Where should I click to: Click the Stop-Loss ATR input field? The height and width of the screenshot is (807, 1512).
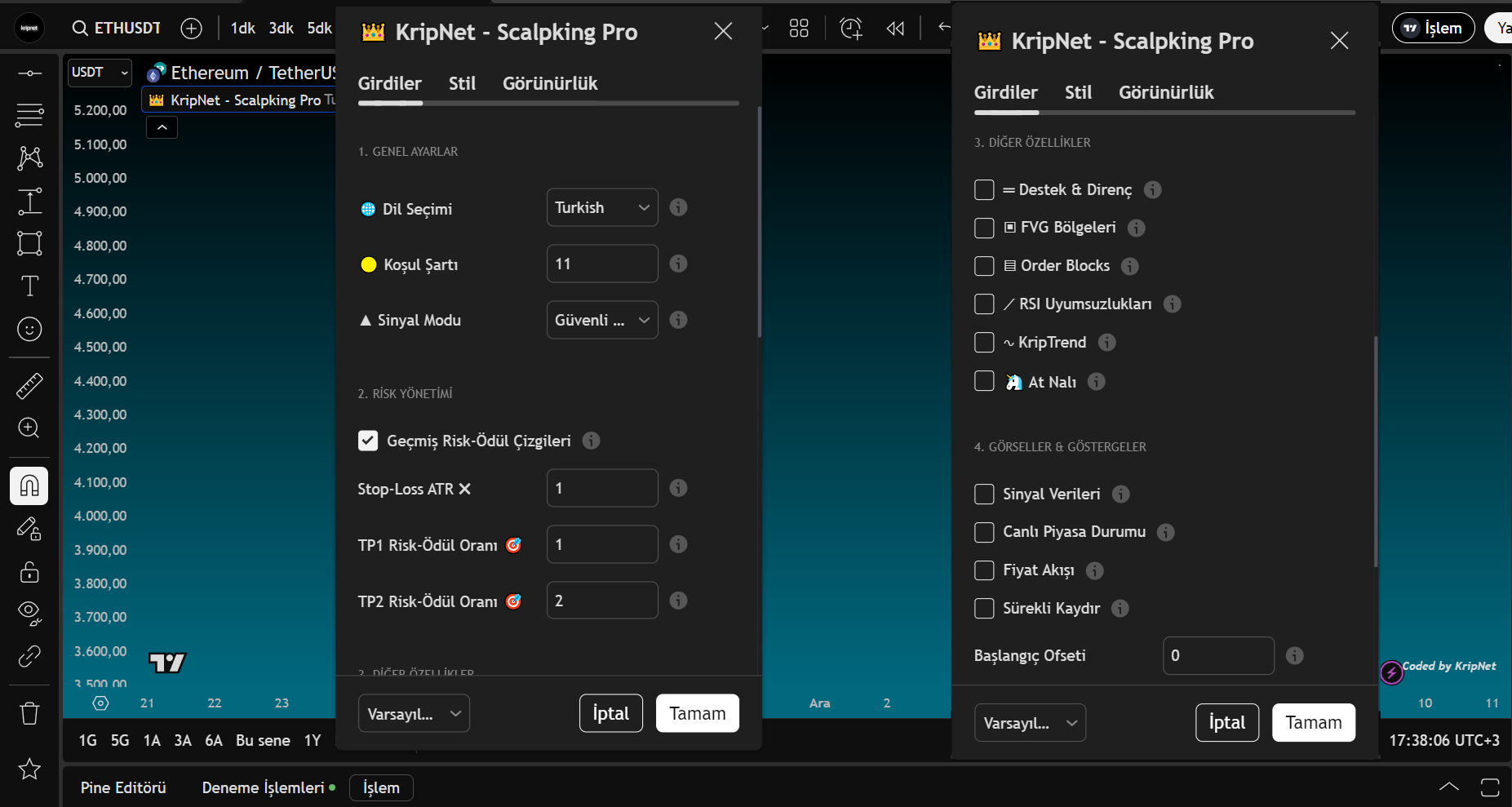point(601,488)
